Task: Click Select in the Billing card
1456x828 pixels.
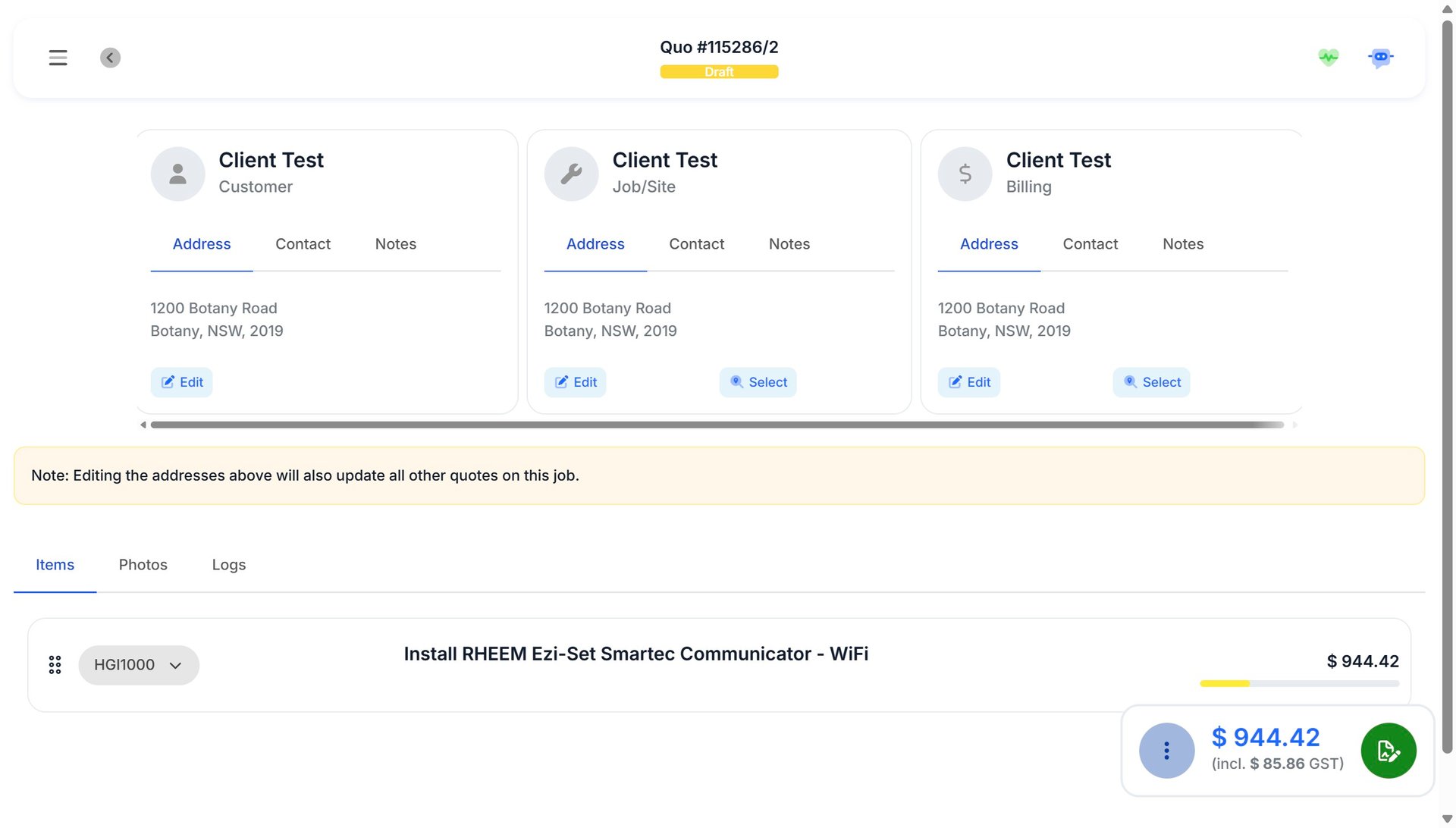Action: coord(1151,382)
